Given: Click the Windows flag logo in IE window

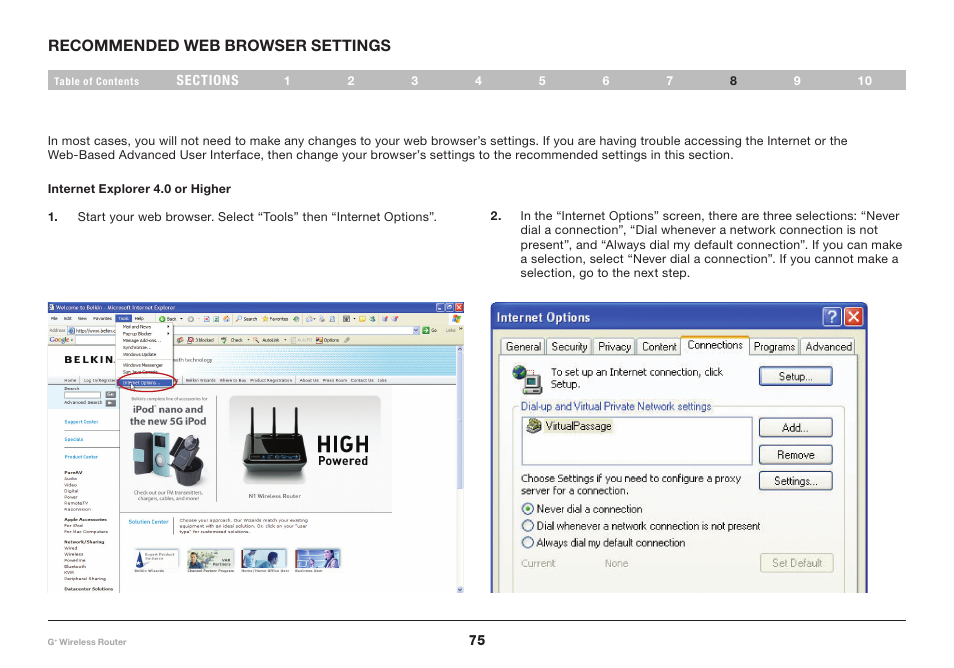Looking at the screenshot, I should (456, 319).
